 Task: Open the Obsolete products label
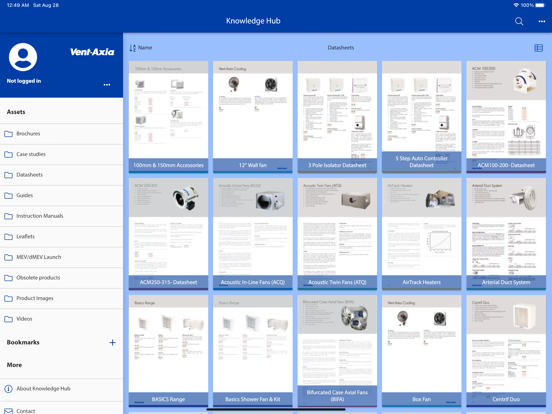pyautogui.click(x=38, y=278)
